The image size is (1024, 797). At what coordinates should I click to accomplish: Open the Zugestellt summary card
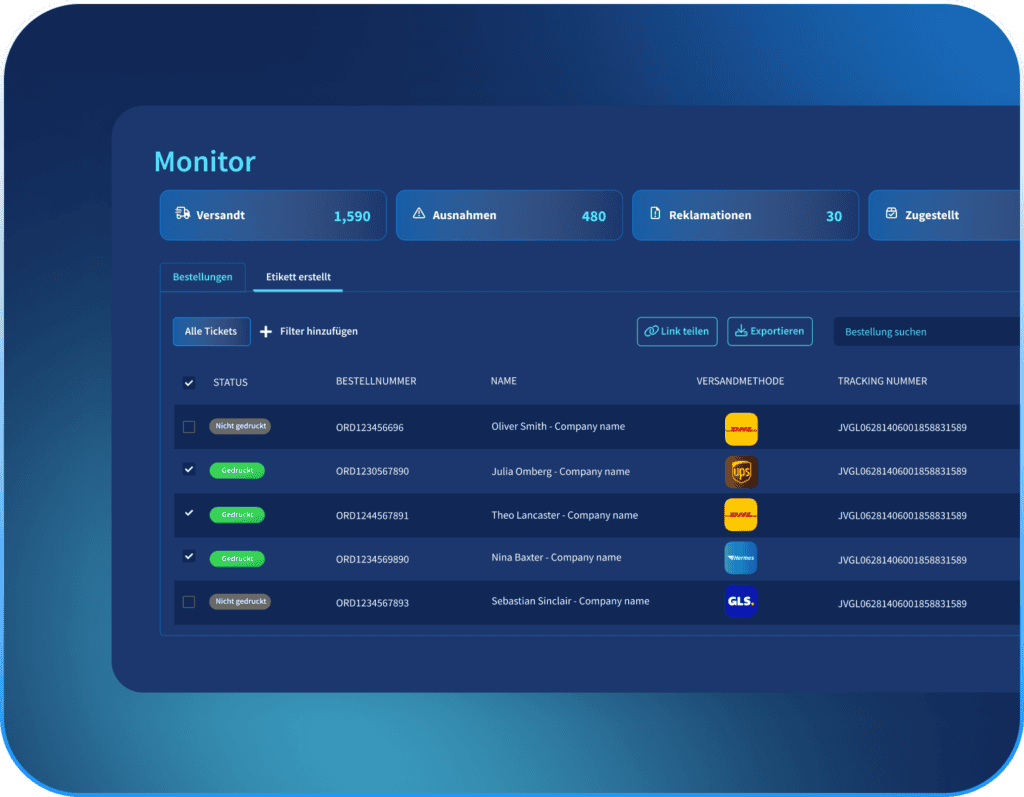[x=945, y=215]
